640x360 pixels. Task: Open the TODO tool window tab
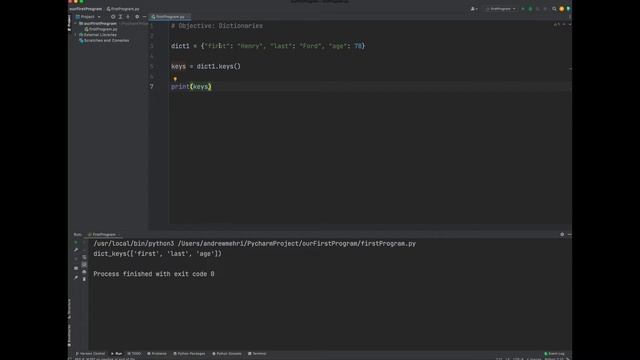coord(134,353)
